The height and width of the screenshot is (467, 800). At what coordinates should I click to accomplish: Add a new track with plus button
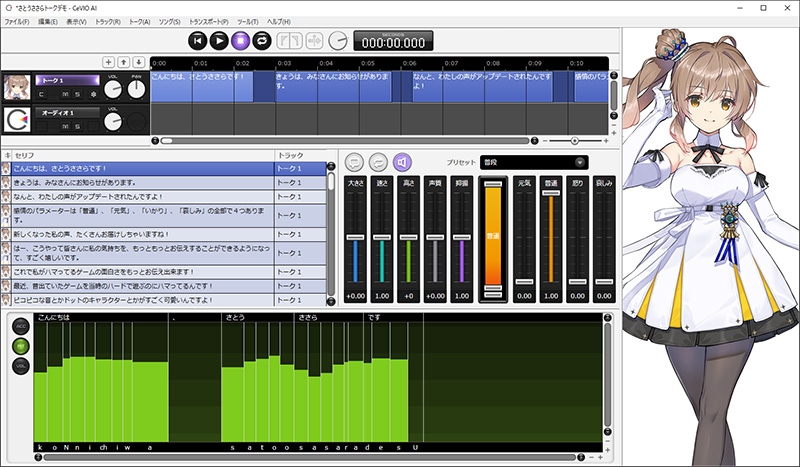pyautogui.click(x=108, y=62)
